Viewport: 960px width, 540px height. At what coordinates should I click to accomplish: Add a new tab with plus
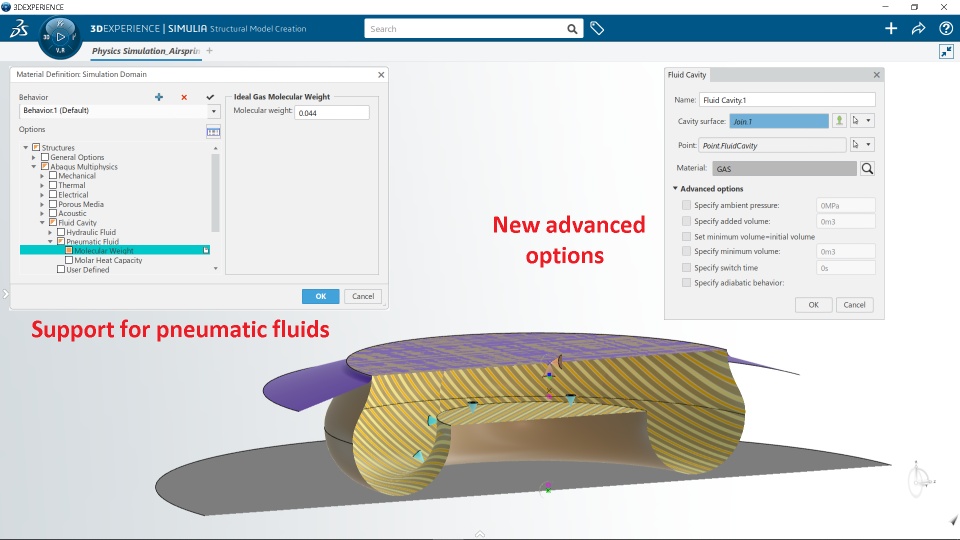[x=209, y=51]
